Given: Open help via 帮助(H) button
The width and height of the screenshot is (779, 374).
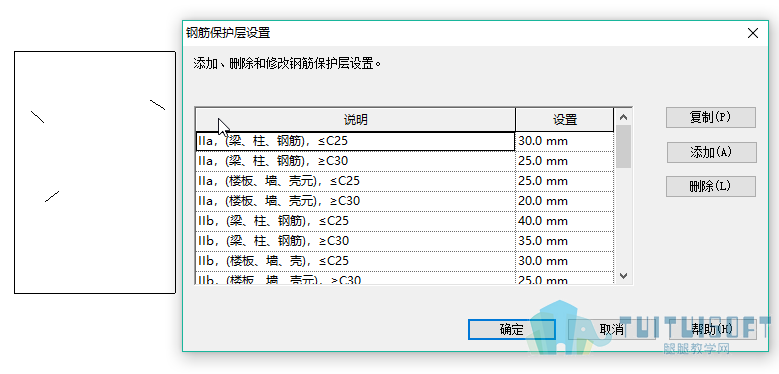Looking at the screenshot, I should (712, 329).
